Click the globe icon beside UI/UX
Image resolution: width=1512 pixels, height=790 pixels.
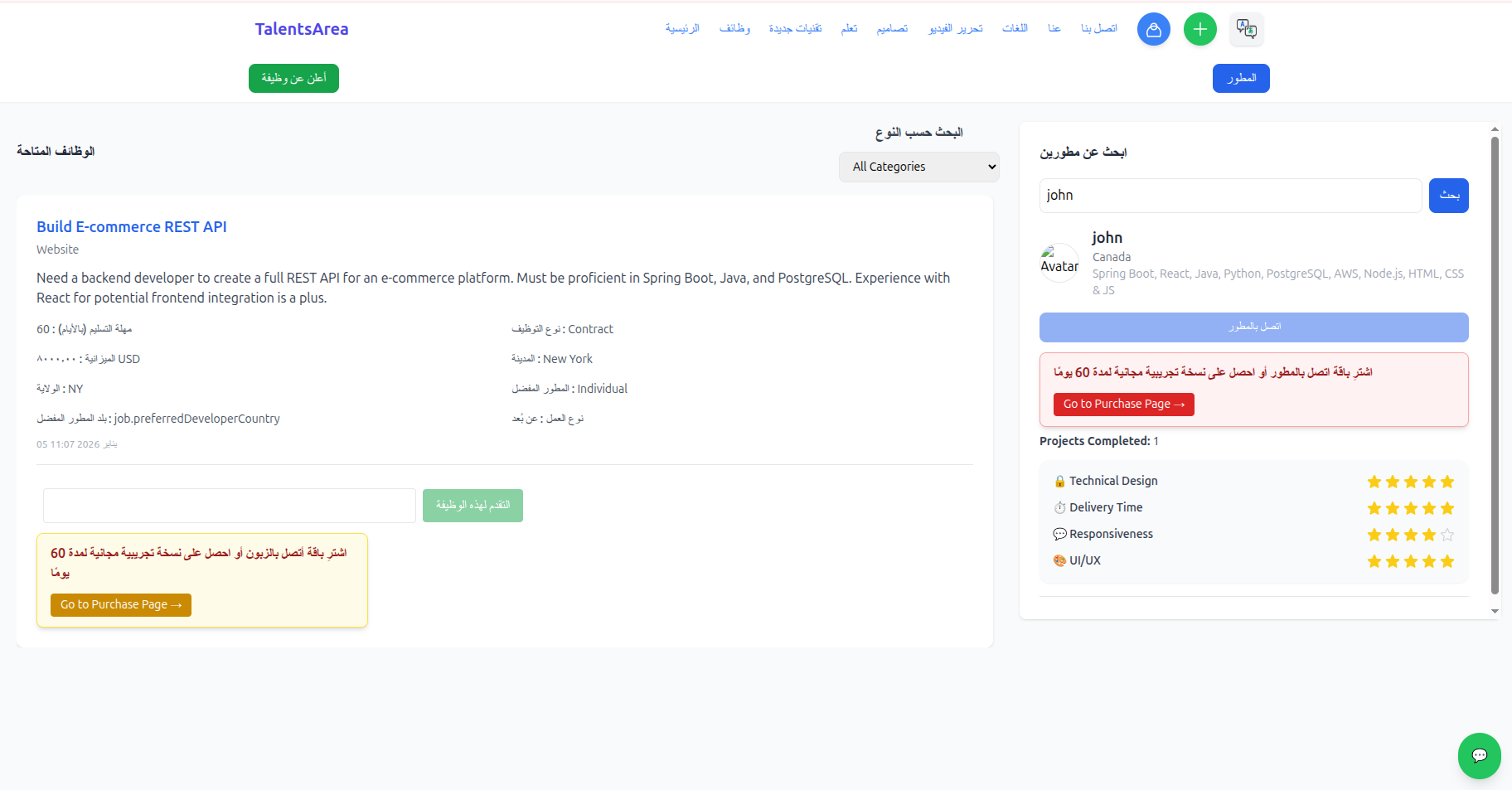(1059, 560)
